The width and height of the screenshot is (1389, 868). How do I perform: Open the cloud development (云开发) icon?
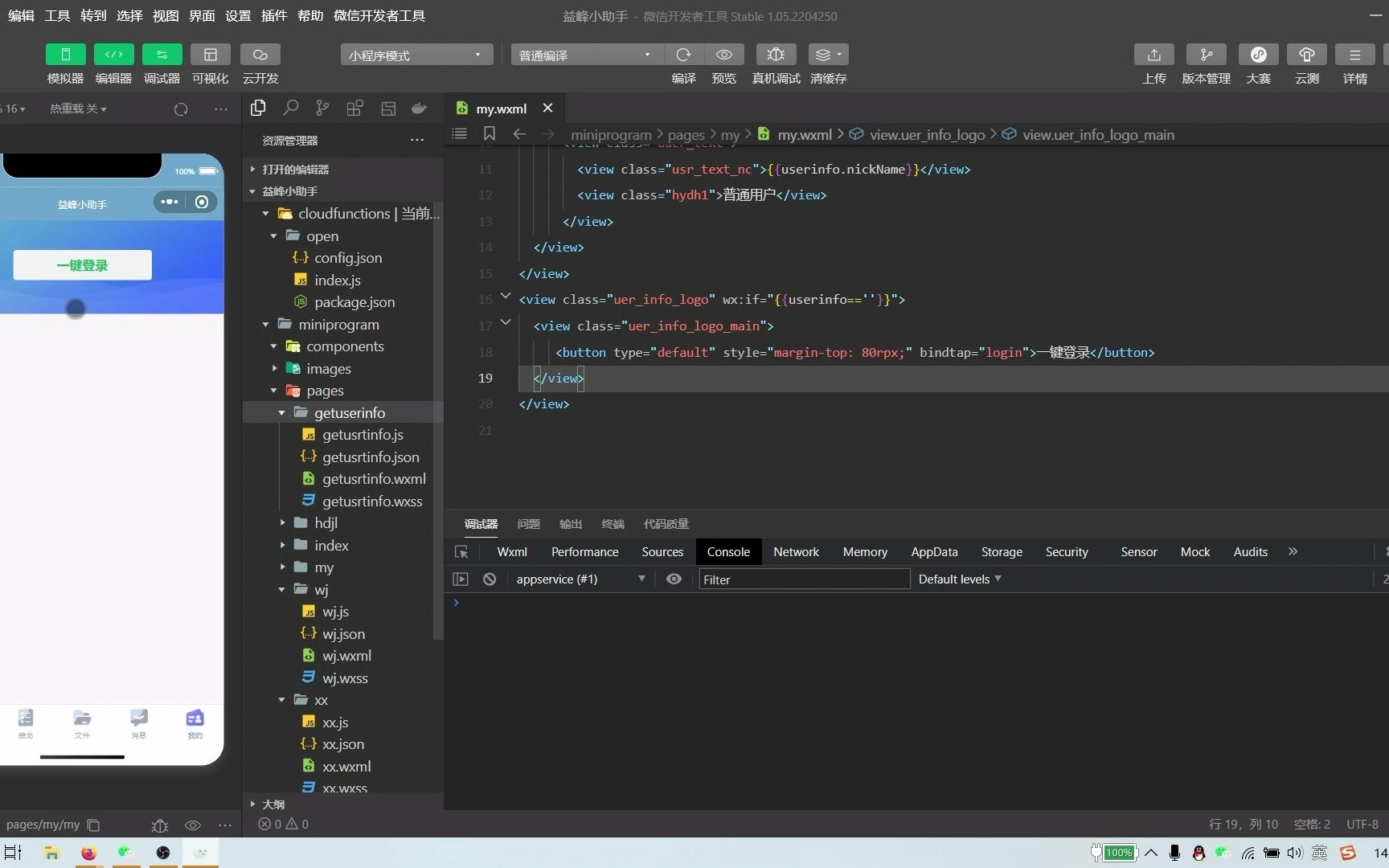point(260,55)
